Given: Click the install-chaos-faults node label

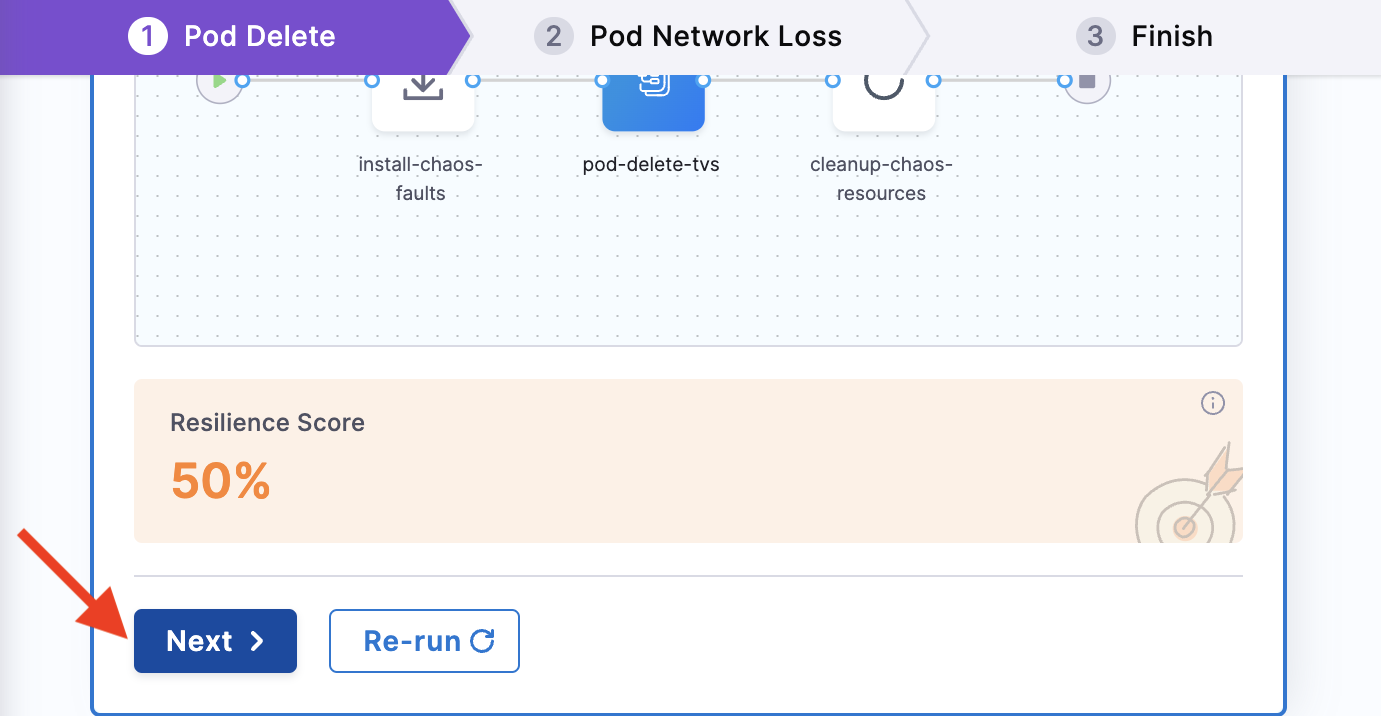Looking at the screenshot, I should pyautogui.click(x=420, y=178).
